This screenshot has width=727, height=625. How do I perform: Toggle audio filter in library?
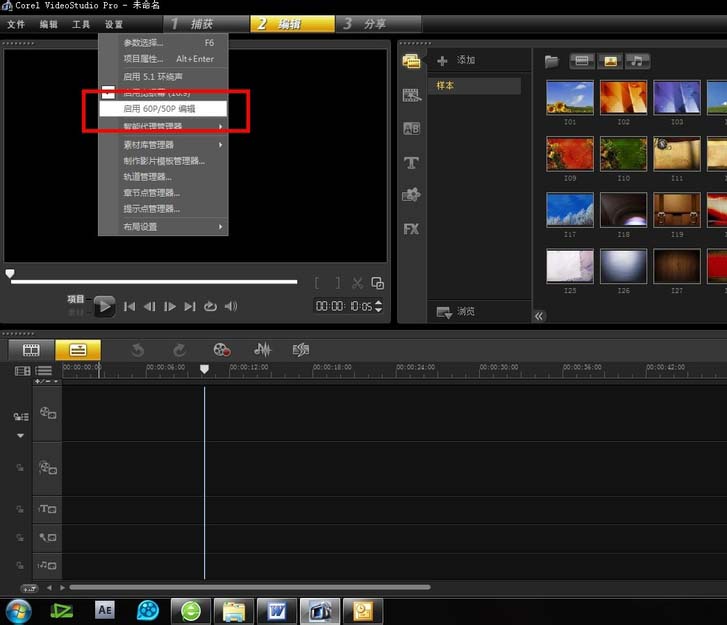tap(638, 61)
